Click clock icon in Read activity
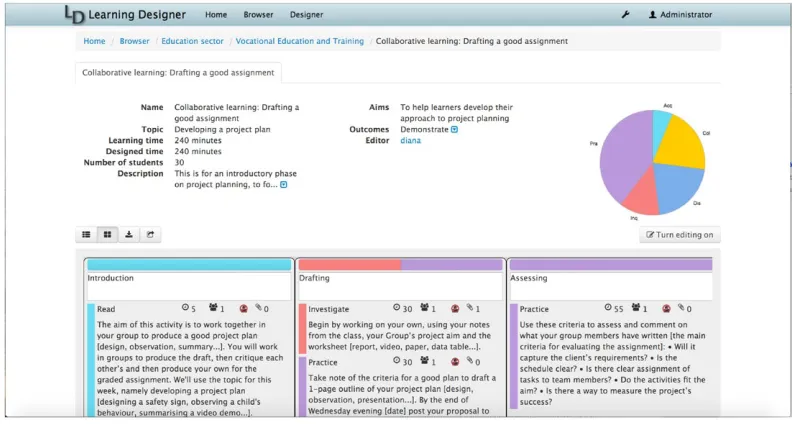The height and width of the screenshot is (424, 792). [185, 308]
